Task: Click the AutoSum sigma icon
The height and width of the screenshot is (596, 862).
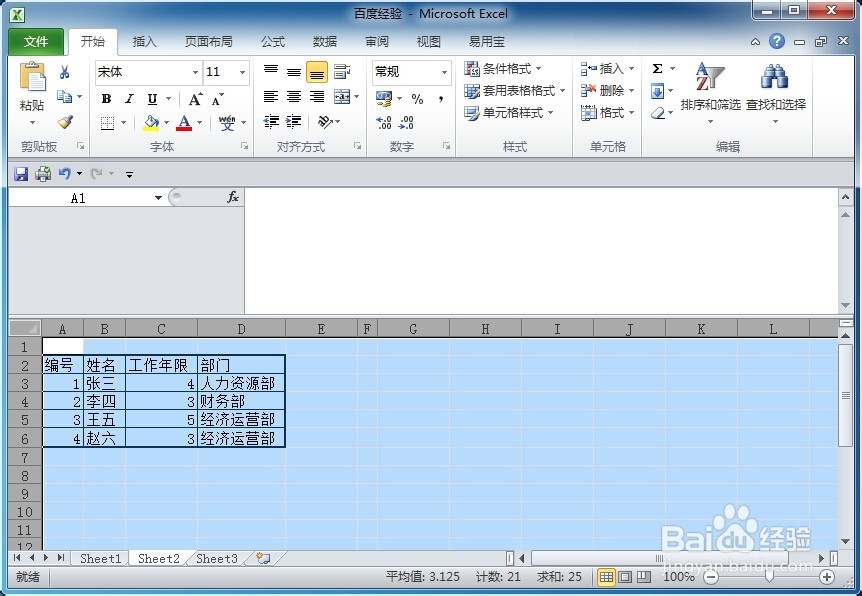Action: [x=657, y=69]
